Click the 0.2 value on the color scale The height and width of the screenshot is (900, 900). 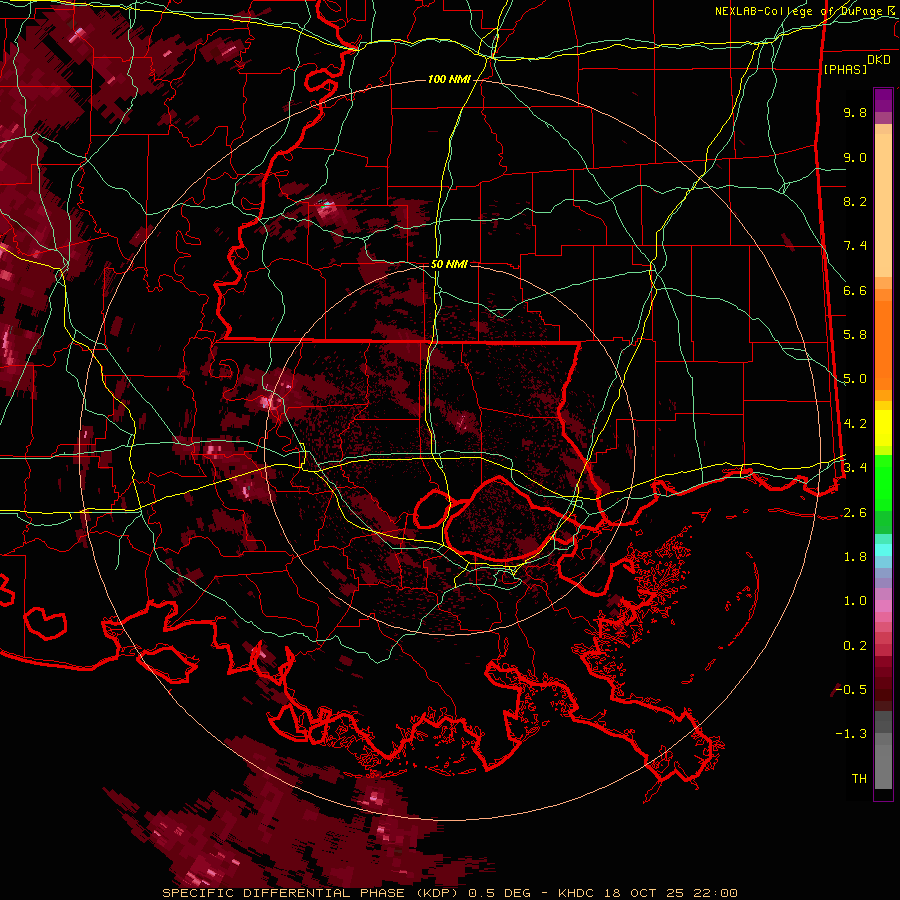[x=855, y=646]
